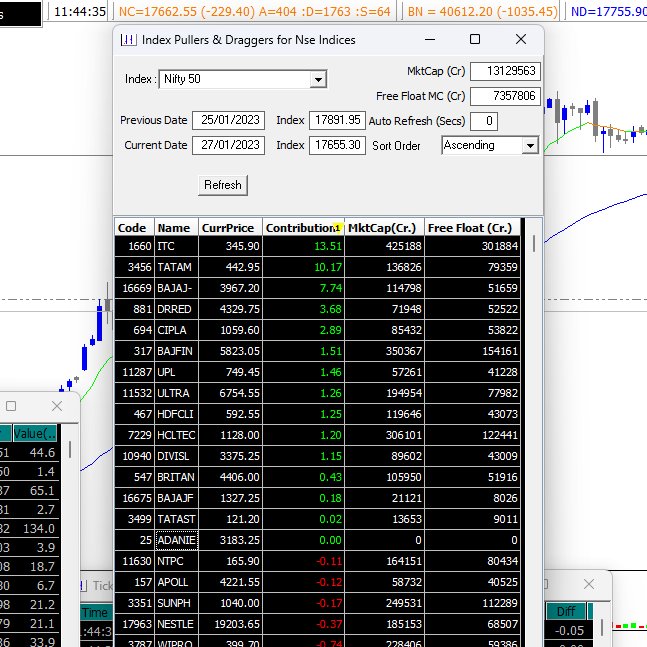The width and height of the screenshot is (647, 647).
Task: Click the Current Date field 27/01/2023
Action: click(229, 145)
